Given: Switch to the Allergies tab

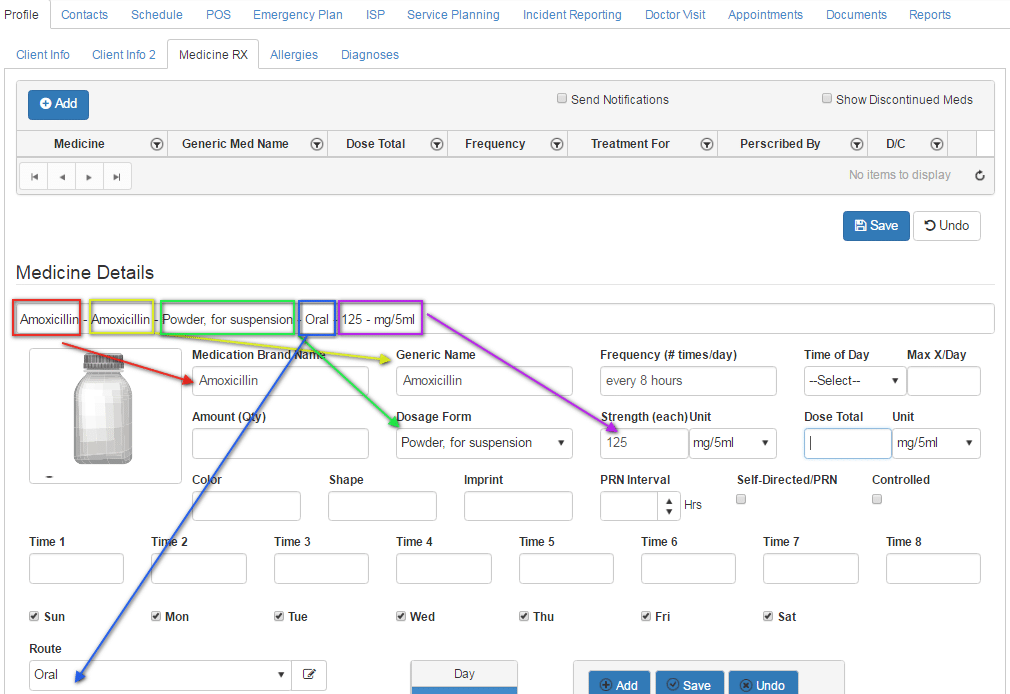Looking at the screenshot, I should (x=294, y=55).
